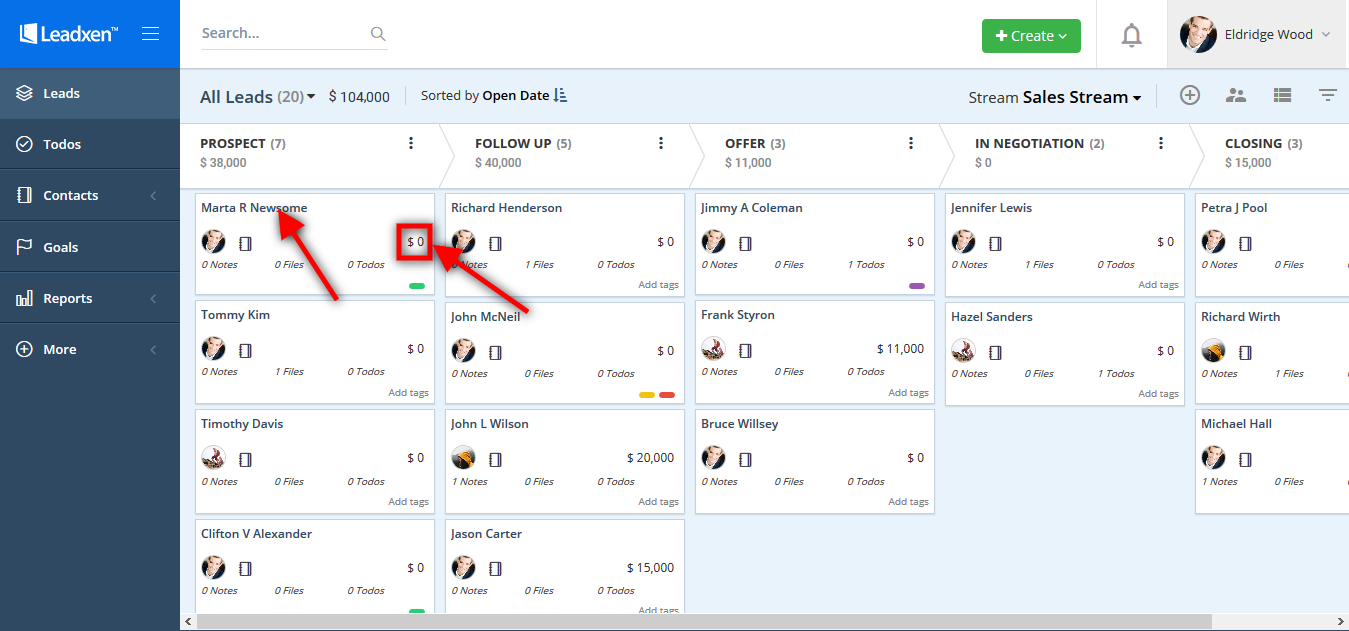
Task: Open the All Leads dropdown
Action: 258,97
